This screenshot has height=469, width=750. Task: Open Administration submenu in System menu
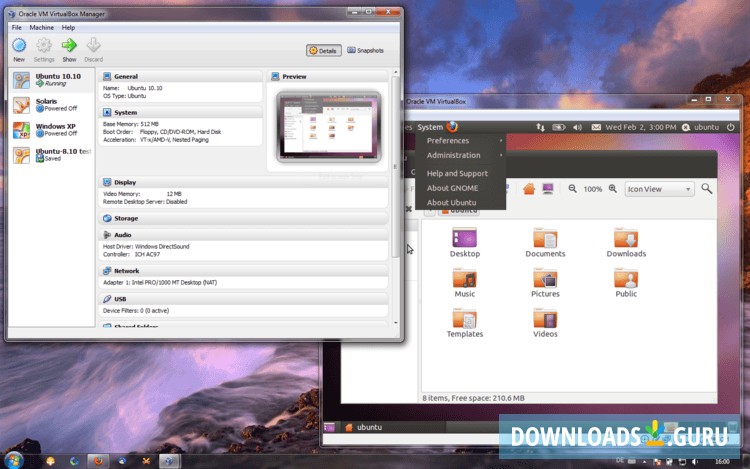tap(461, 155)
